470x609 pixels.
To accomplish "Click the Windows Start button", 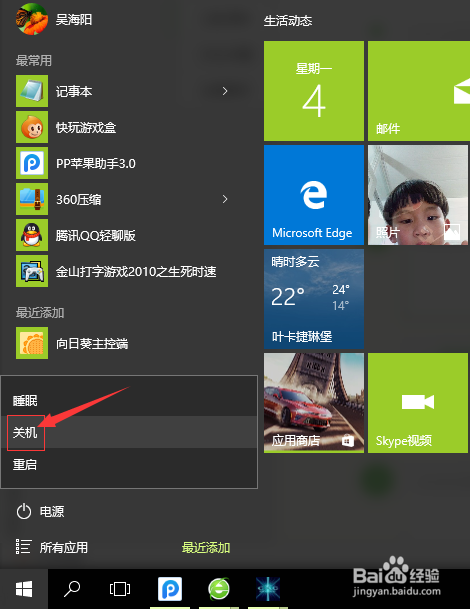I will [24, 589].
